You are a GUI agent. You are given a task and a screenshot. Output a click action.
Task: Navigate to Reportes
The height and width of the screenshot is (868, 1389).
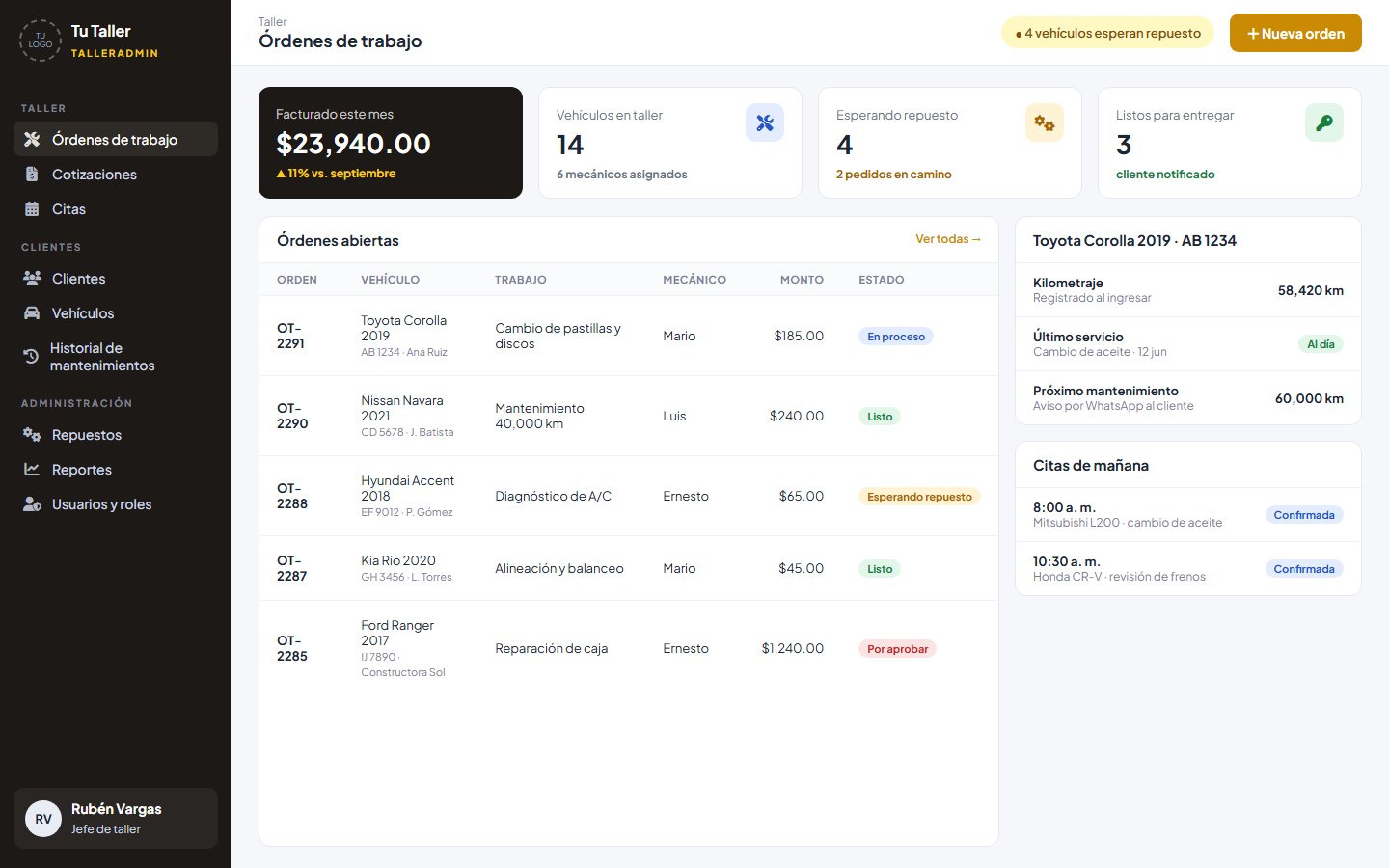[116, 469]
